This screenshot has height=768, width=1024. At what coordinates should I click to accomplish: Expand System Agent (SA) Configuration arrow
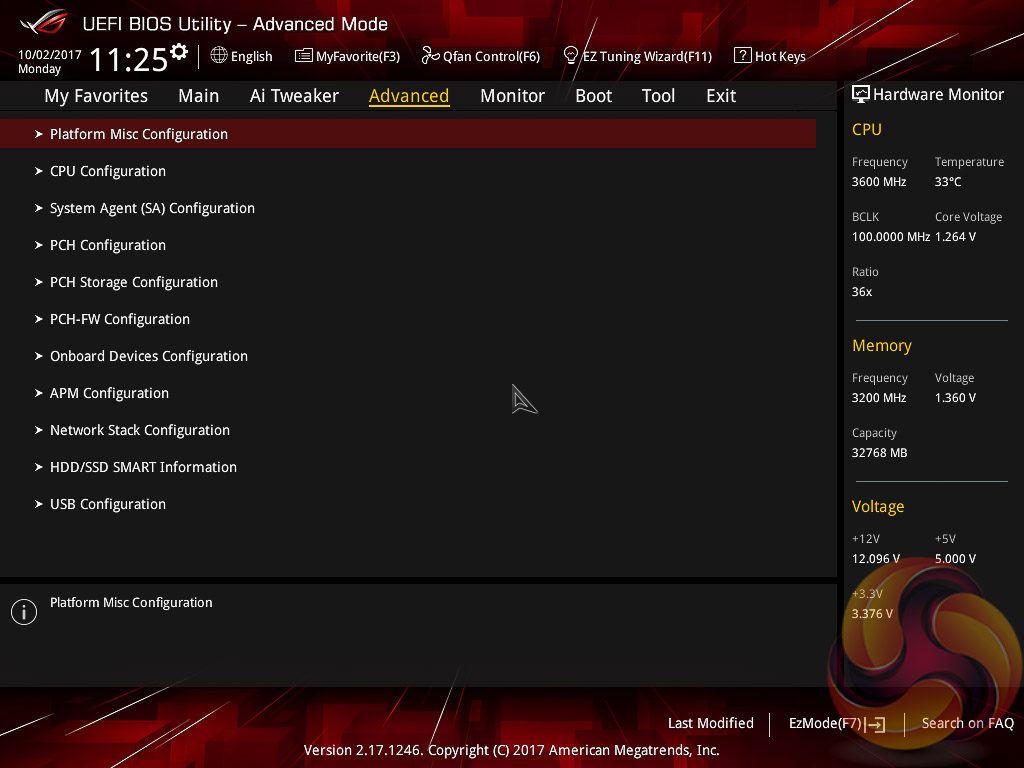click(39, 208)
